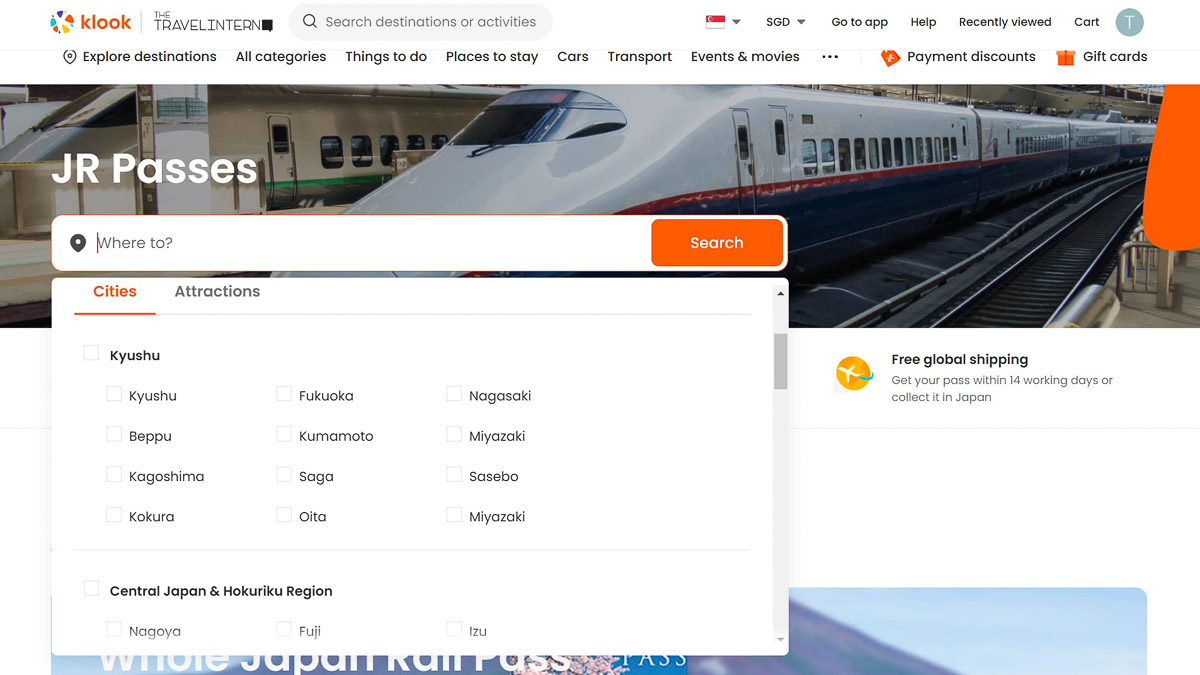Switch to the Attractions tab
1200x675 pixels.
click(x=217, y=292)
